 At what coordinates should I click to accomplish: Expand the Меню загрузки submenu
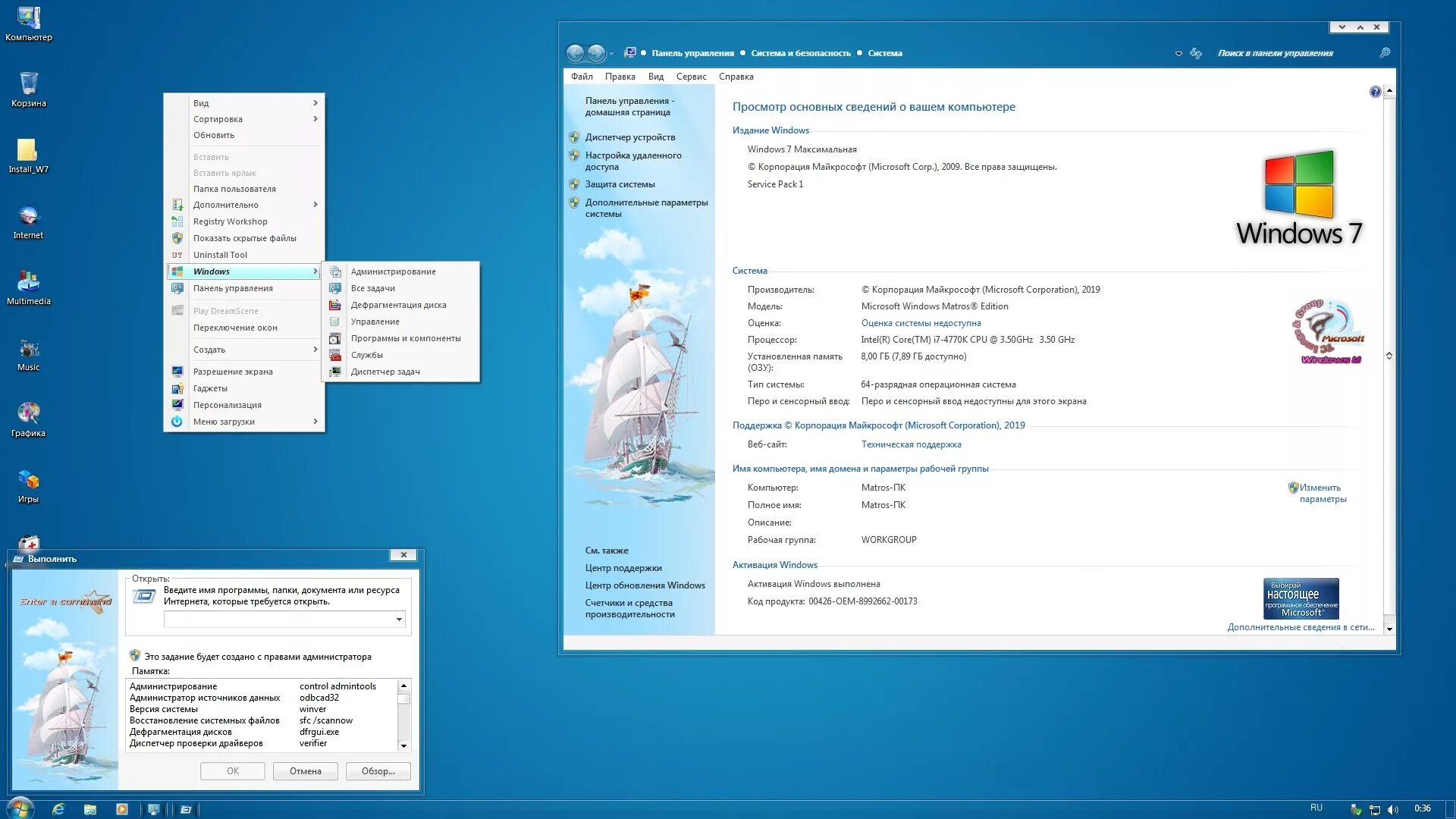coord(227,421)
